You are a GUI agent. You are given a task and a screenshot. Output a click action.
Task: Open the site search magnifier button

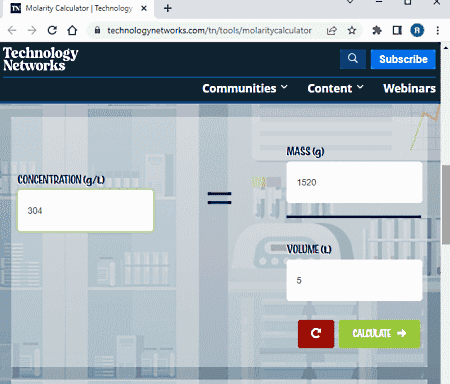(x=353, y=59)
